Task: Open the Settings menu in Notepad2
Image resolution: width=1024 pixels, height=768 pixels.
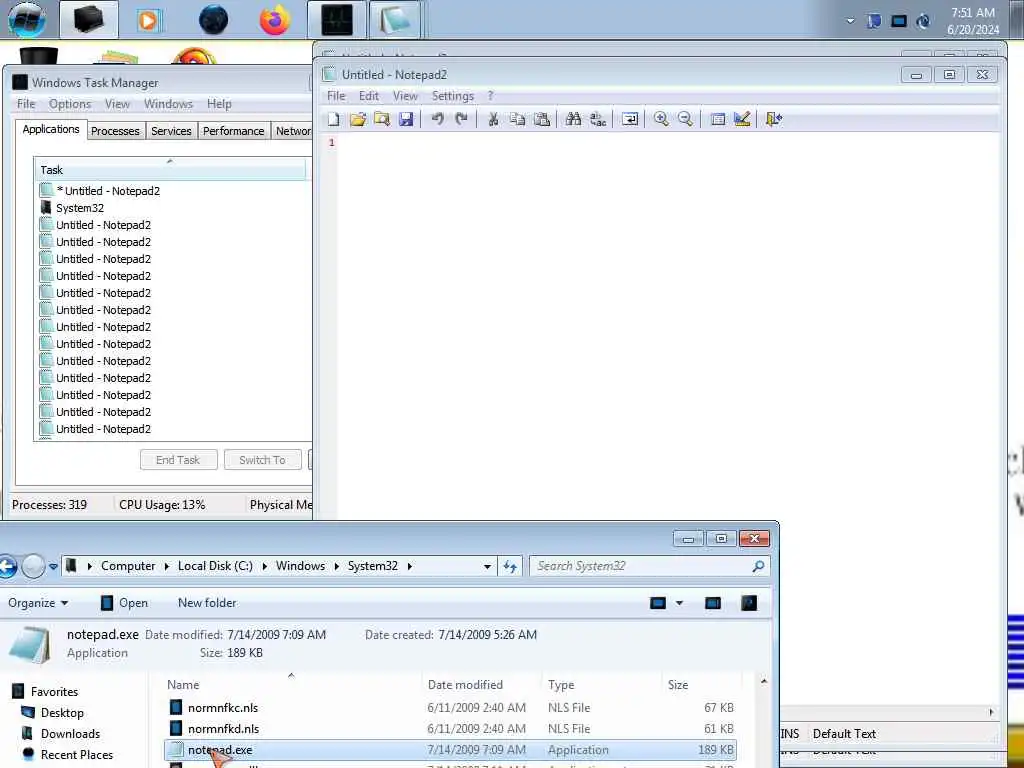Action: pyautogui.click(x=453, y=96)
